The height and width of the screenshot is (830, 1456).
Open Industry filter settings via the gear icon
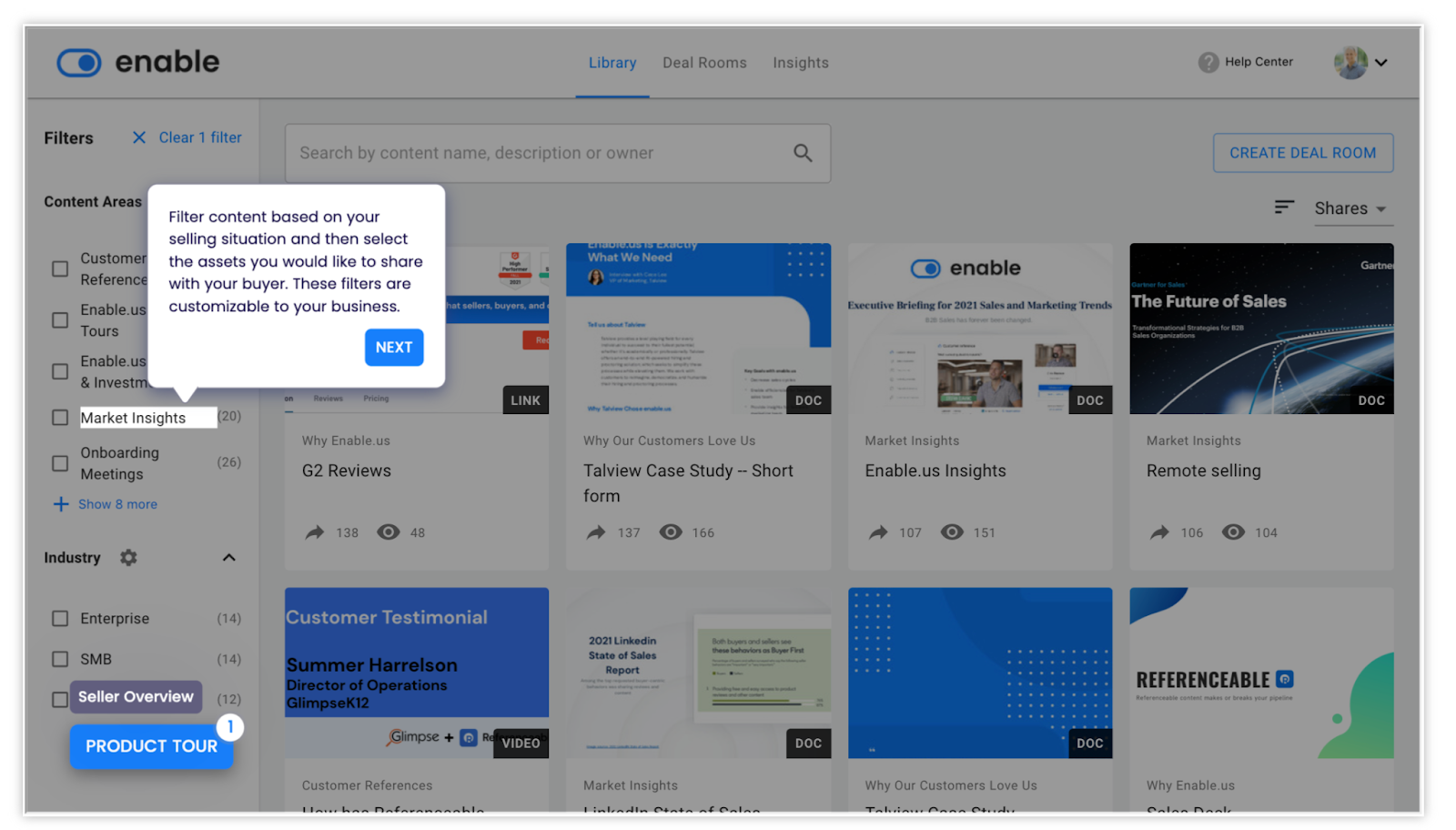click(x=128, y=557)
